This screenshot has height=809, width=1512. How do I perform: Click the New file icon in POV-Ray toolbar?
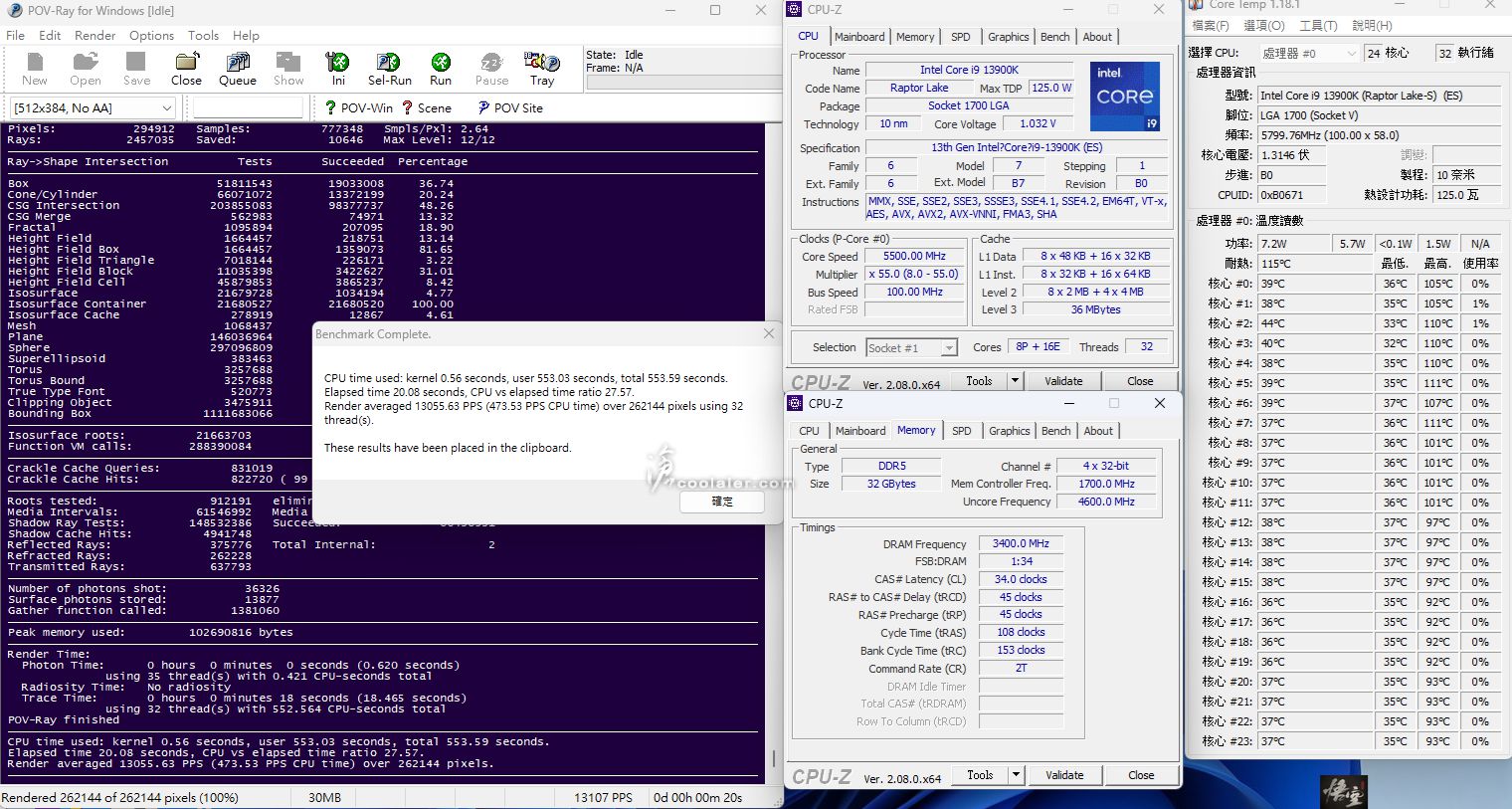coord(34,69)
